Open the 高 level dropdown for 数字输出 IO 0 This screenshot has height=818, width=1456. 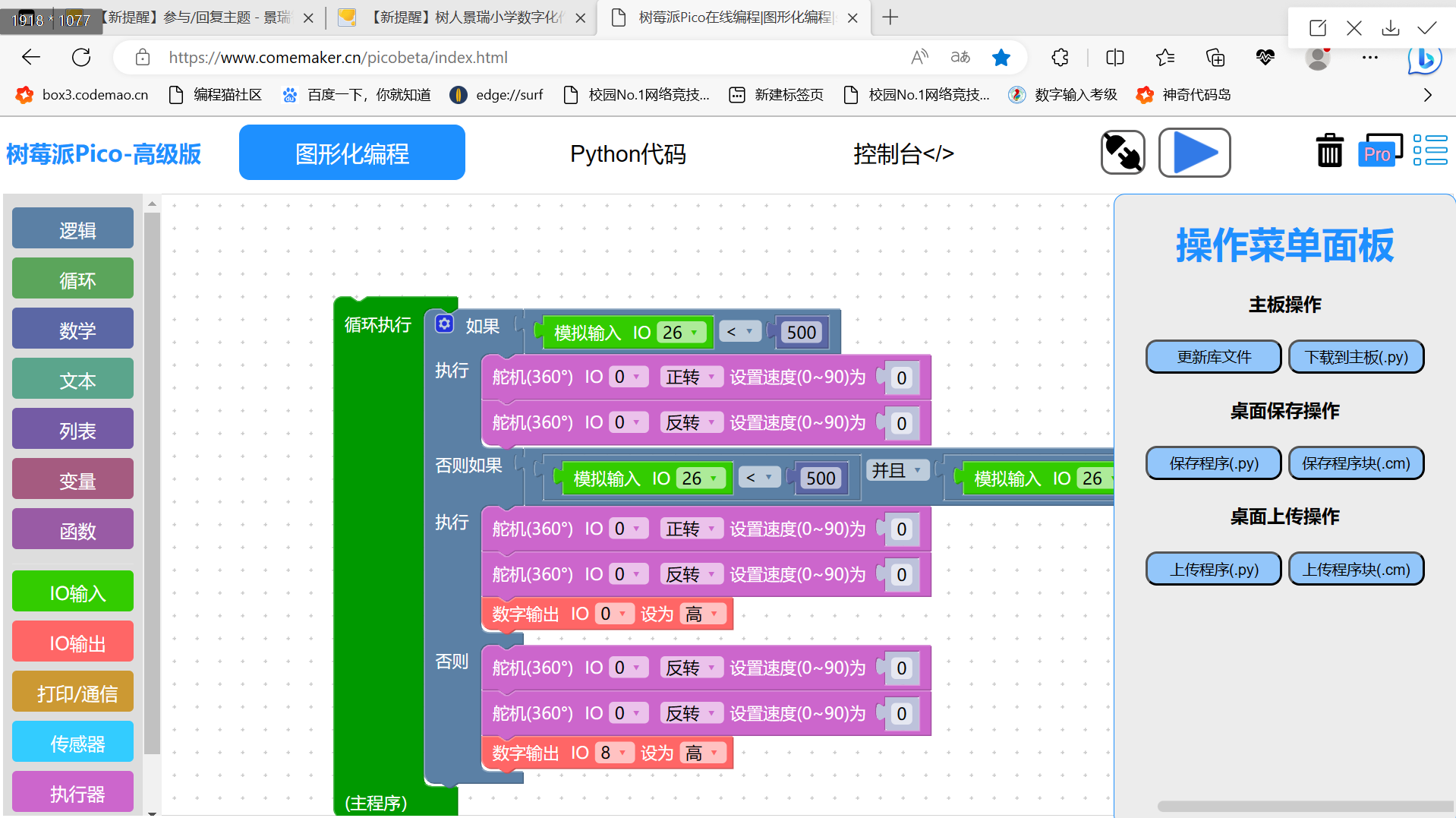(x=702, y=614)
